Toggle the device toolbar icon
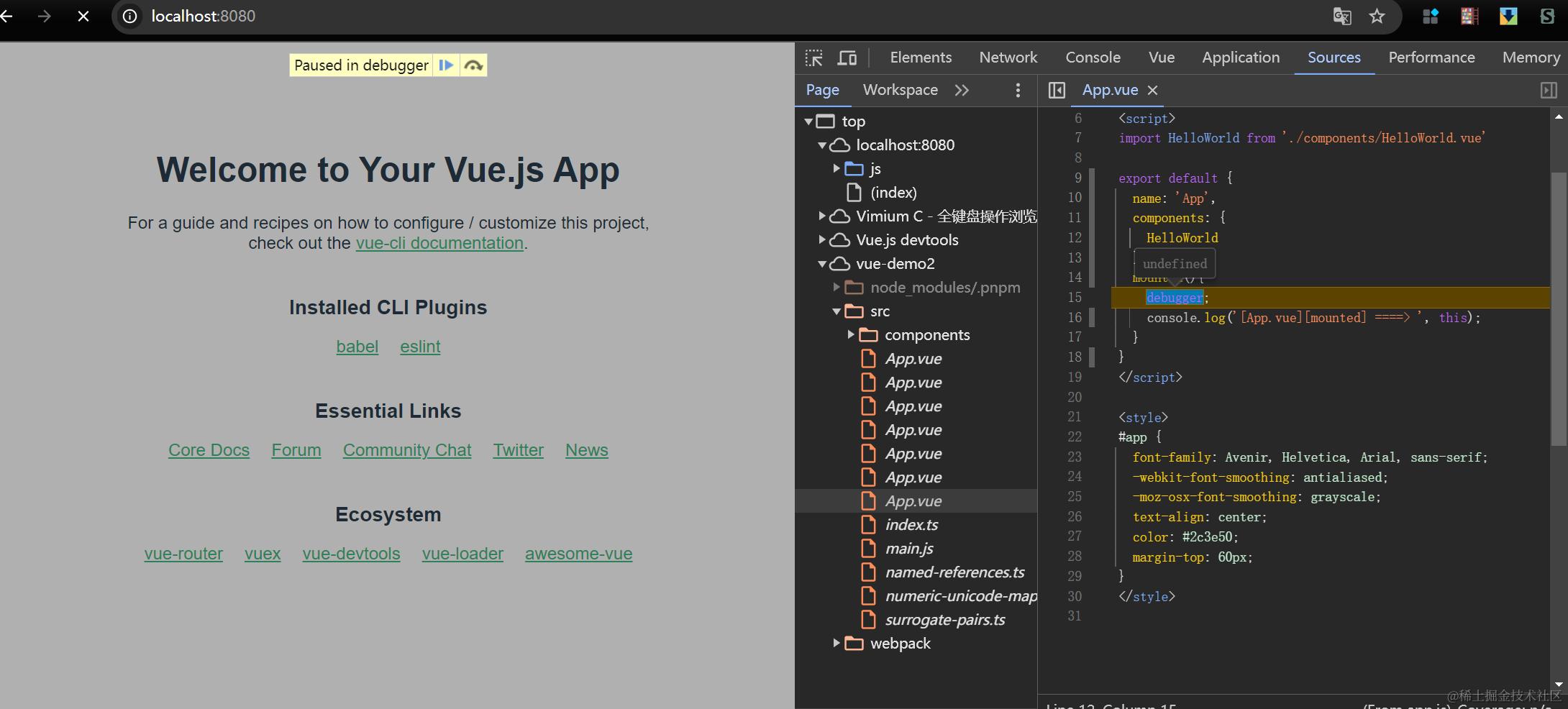Viewport: 1568px width, 709px height. point(847,58)
